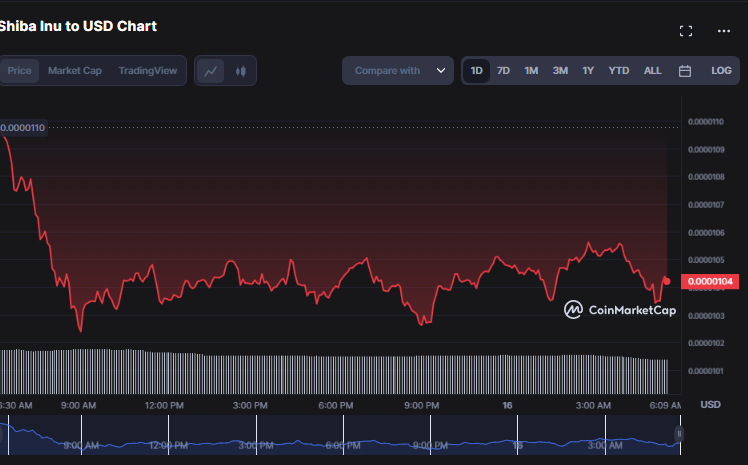The height and width of the screenshot is (465, 748).
Task: Switch to the TradingView tab
Action: point(147,71)
